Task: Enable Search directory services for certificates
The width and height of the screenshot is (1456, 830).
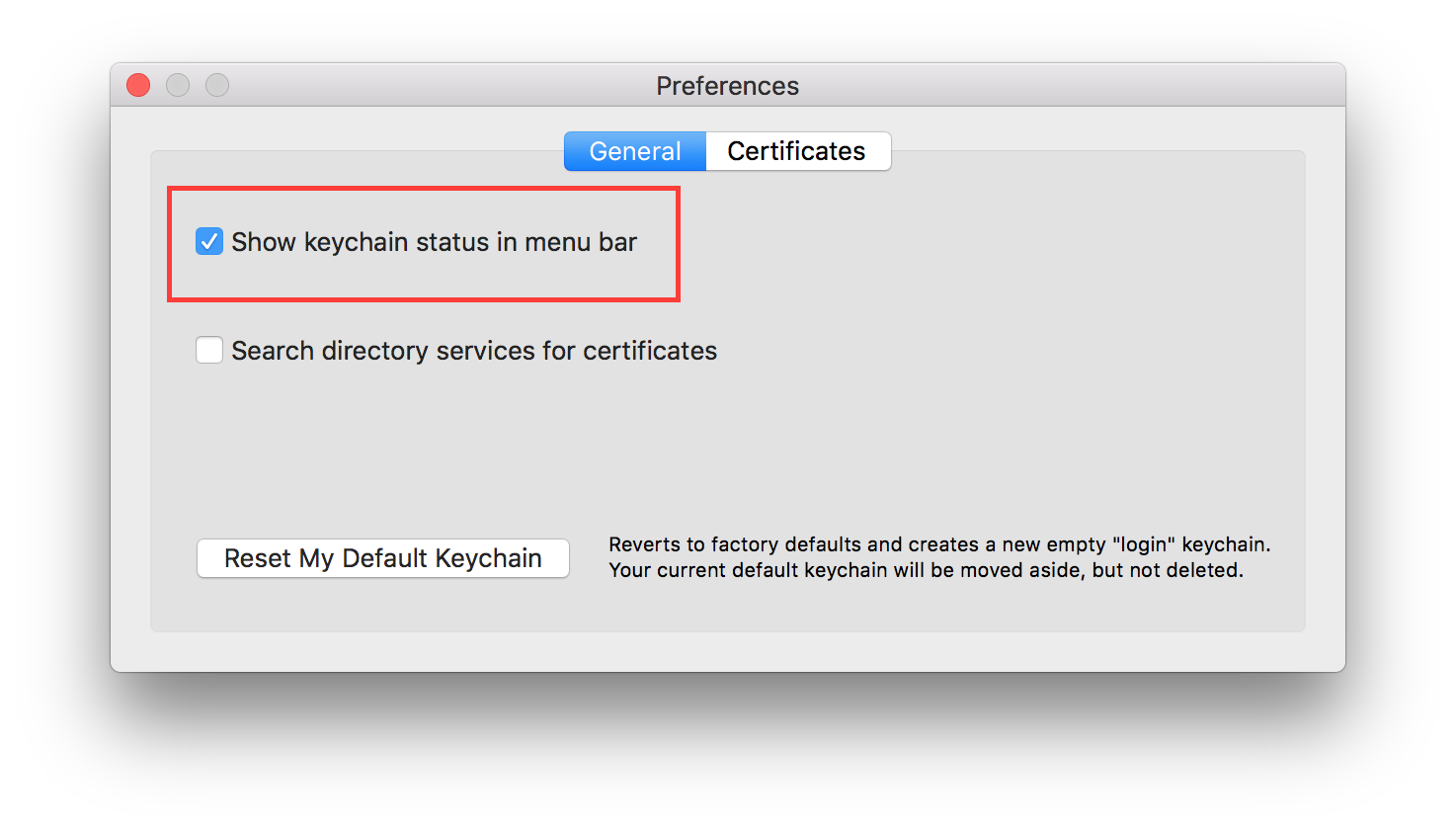Action: coord(209,350)
